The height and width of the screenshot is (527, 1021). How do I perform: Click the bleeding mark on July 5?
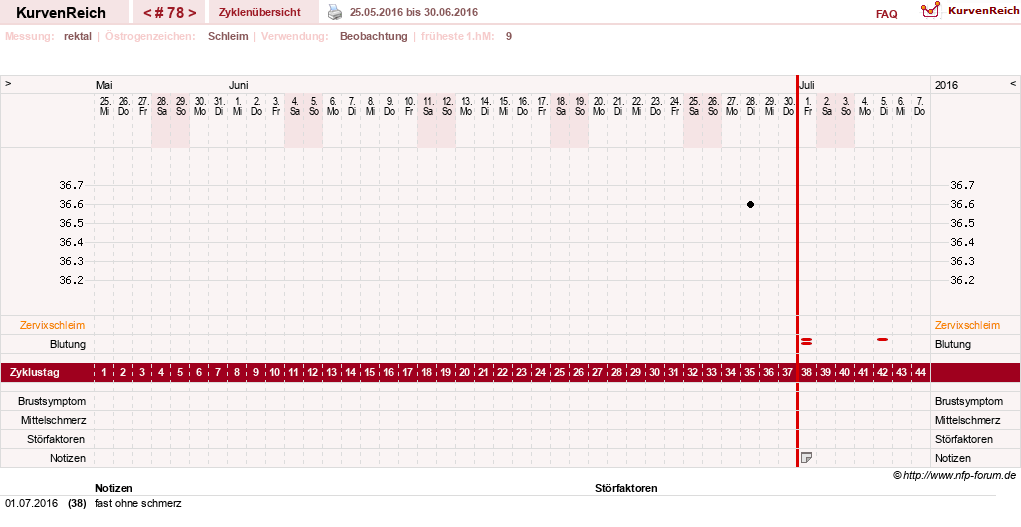(x=882, y=339)
